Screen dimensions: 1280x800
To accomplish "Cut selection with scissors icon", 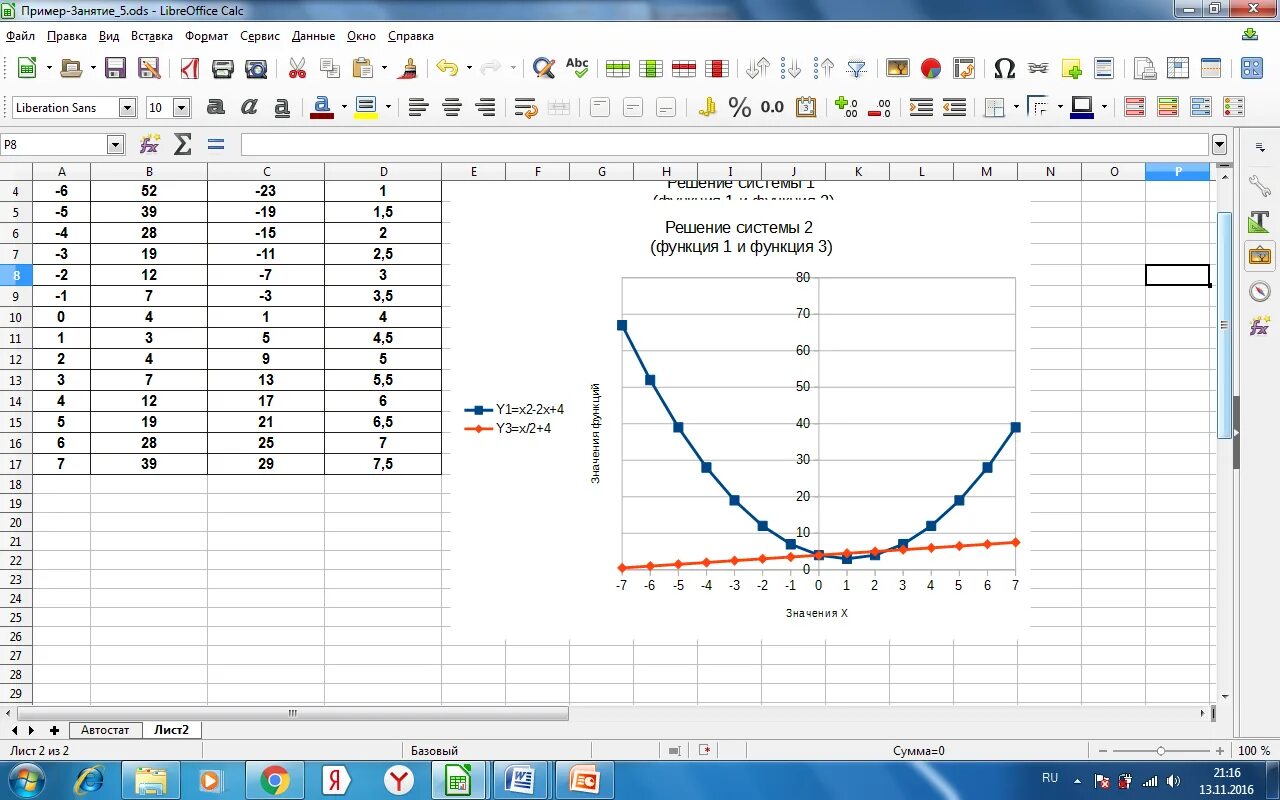I will [x=297, y=68].
